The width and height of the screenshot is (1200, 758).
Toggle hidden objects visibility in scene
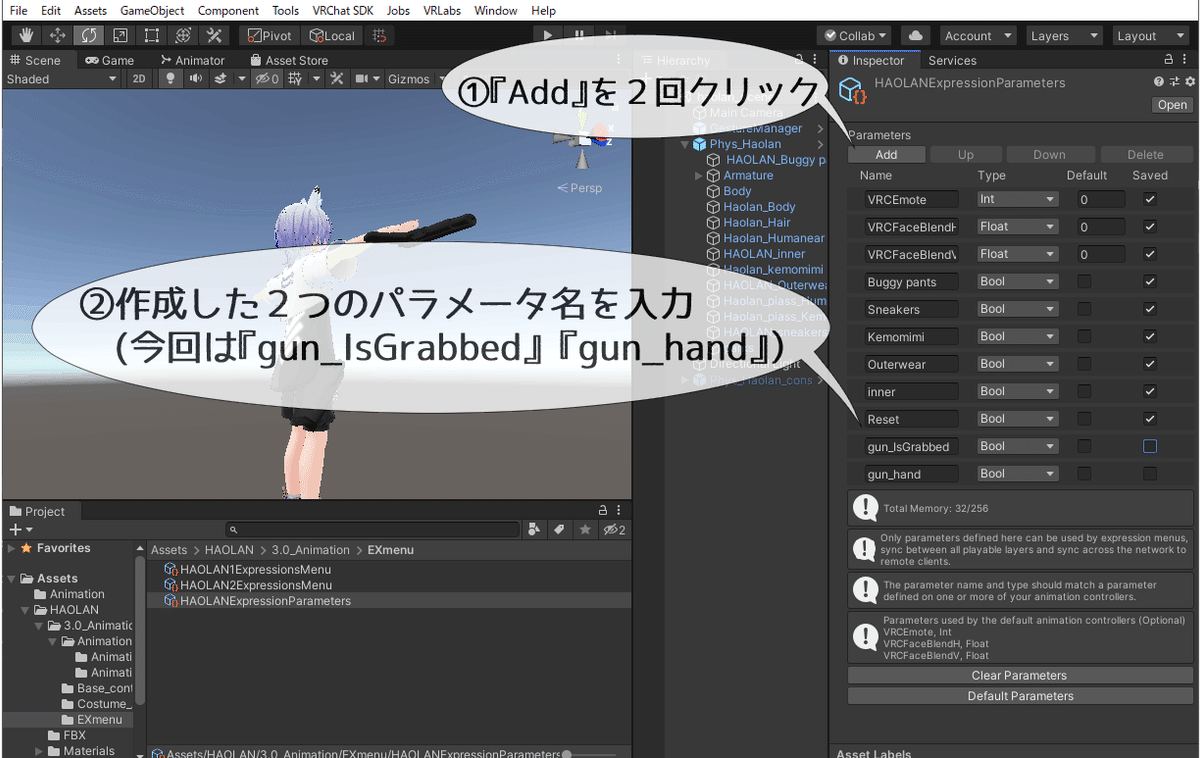coord(267,79)
